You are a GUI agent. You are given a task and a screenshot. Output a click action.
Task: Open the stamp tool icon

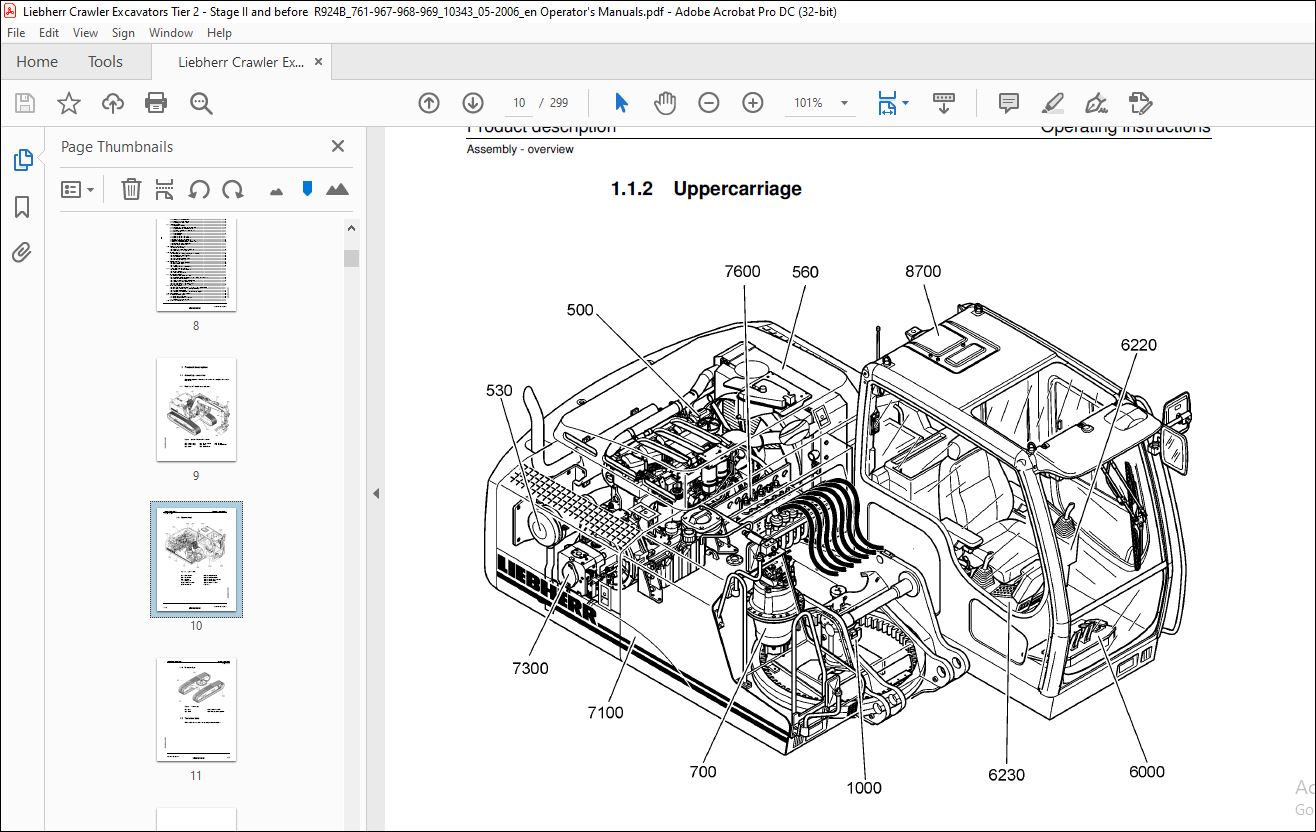(x=1141, y=103)
